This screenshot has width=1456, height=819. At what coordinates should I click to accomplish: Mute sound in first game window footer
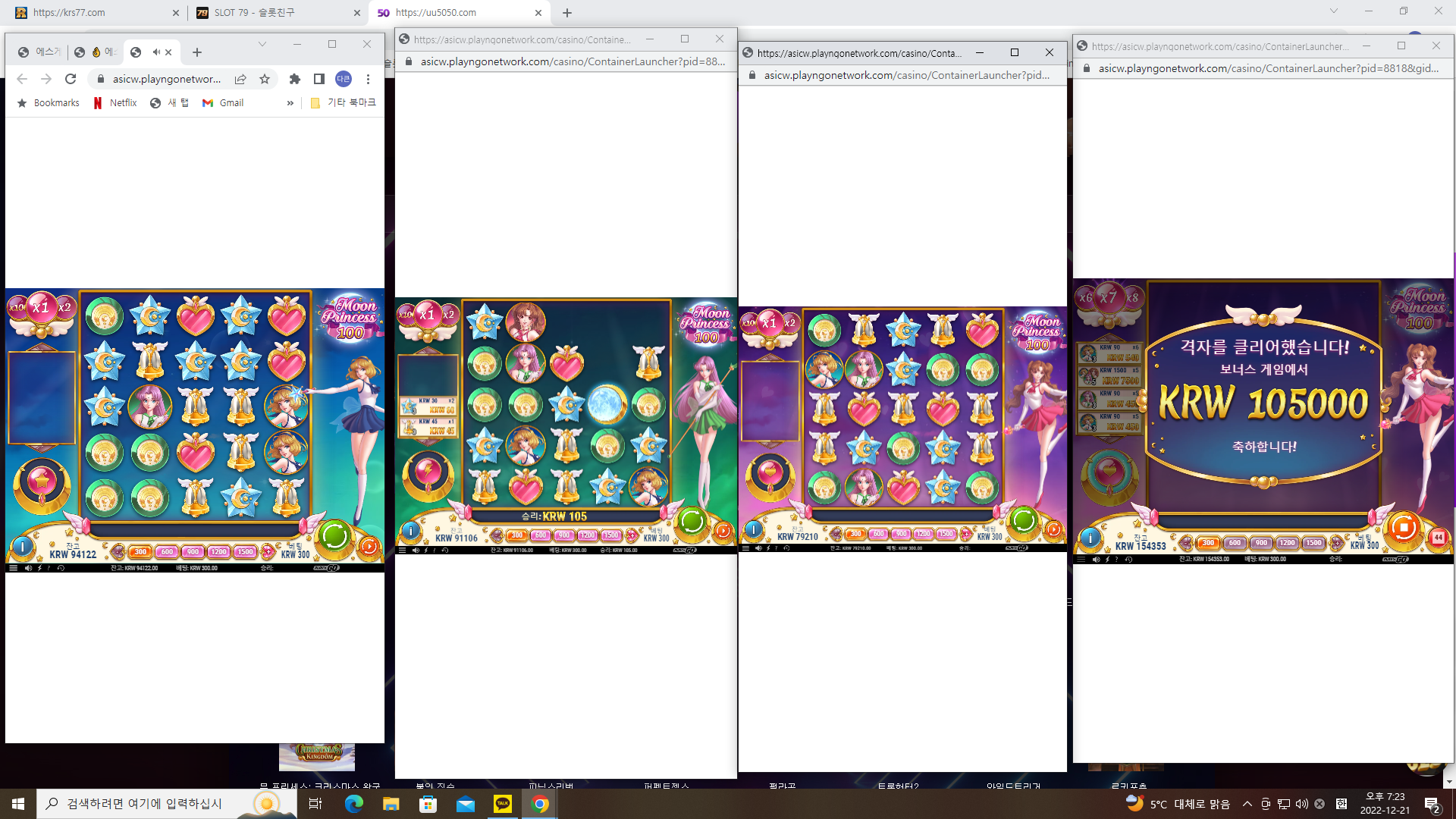[28, 568]
